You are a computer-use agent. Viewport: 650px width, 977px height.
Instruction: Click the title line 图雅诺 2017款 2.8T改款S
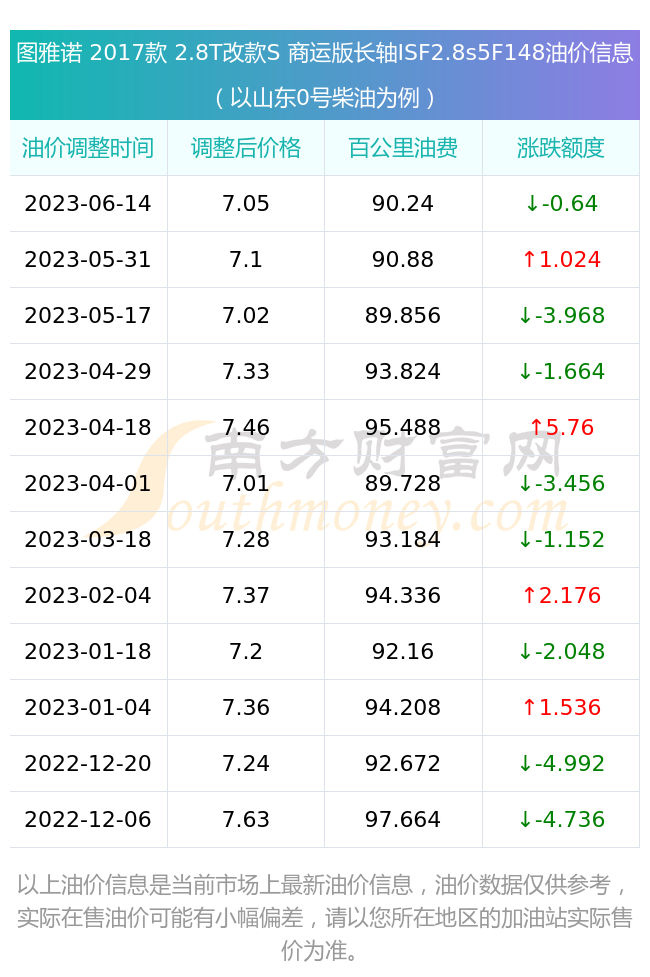(148, 53)
